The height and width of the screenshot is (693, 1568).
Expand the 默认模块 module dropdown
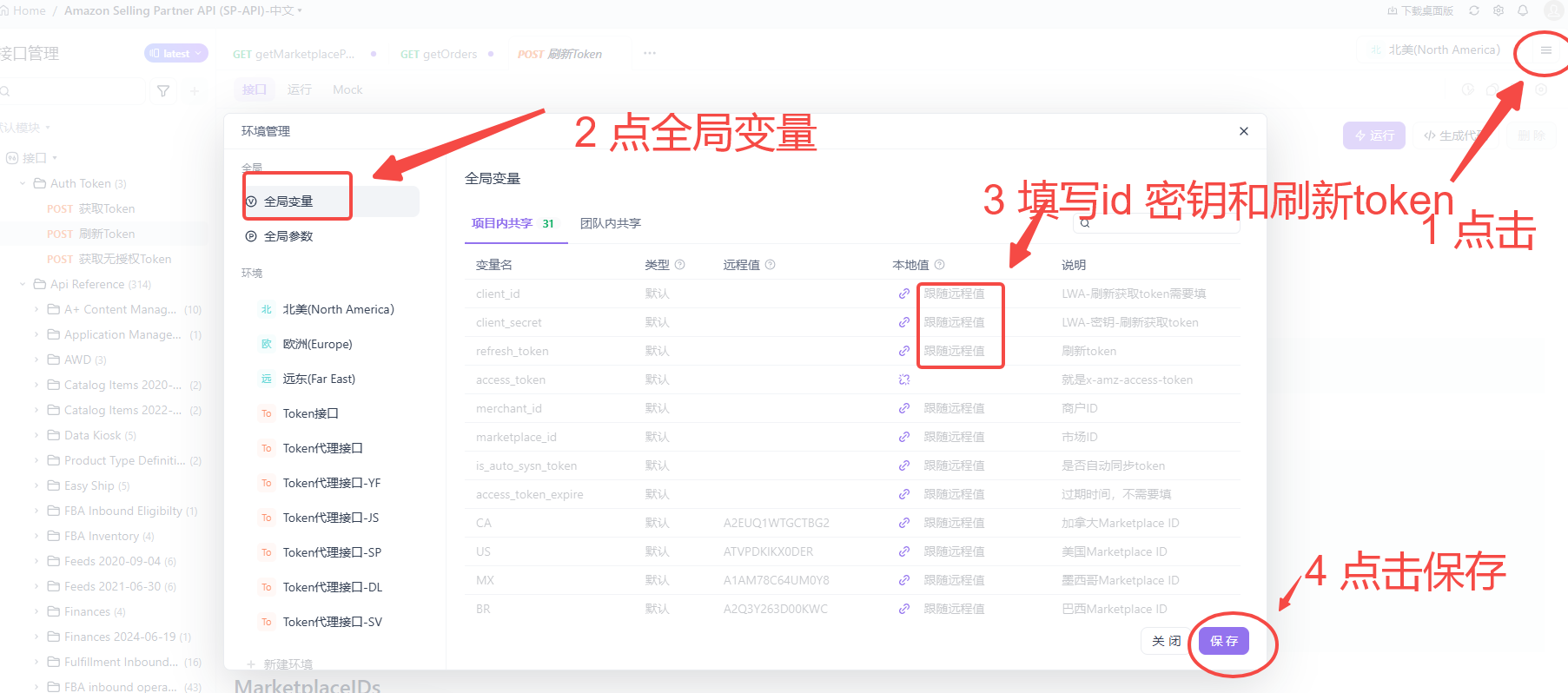(x=24, y=128)
